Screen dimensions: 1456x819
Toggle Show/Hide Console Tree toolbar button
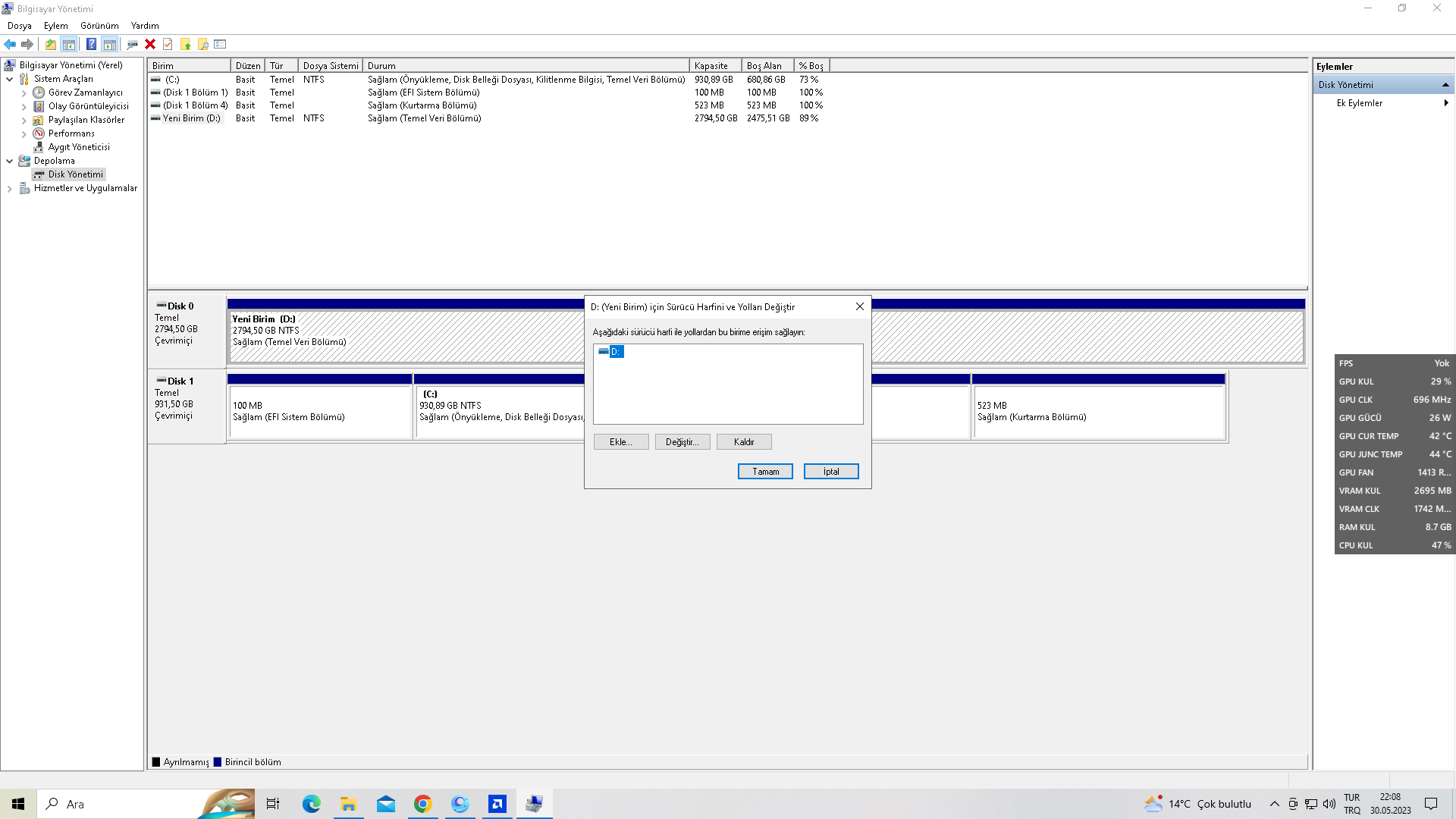click(x=69, y=44)
